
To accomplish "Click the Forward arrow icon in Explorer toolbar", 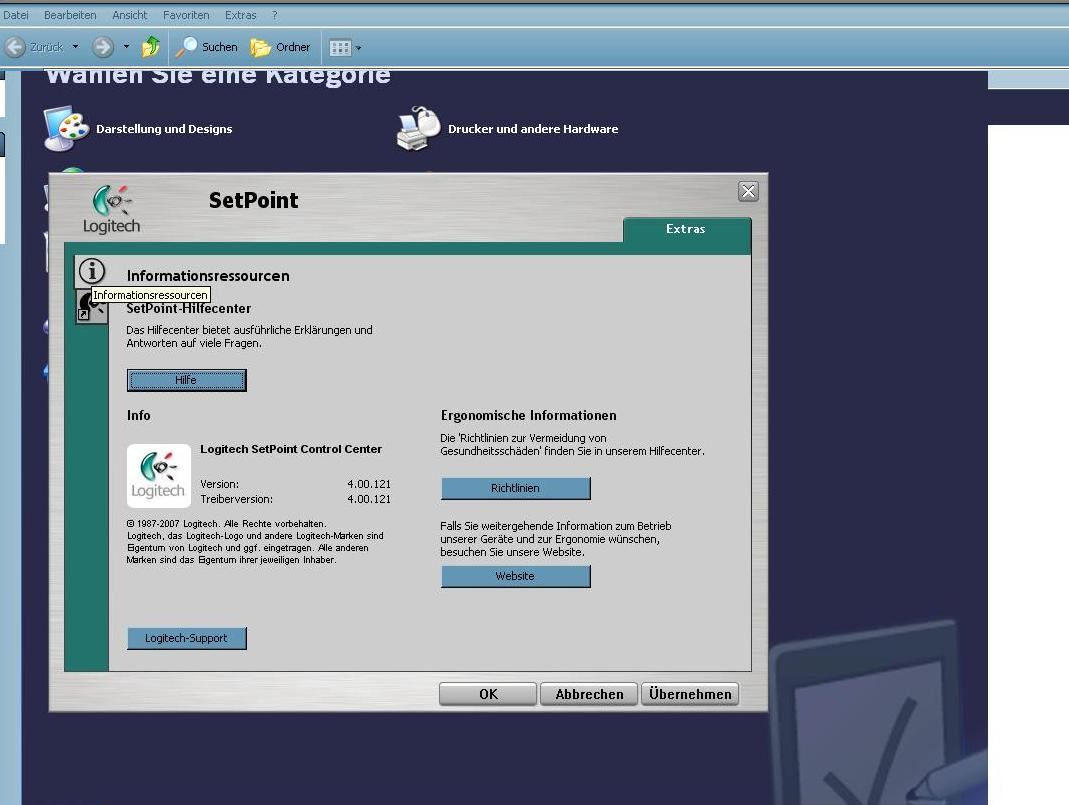I will pos(103,47).
